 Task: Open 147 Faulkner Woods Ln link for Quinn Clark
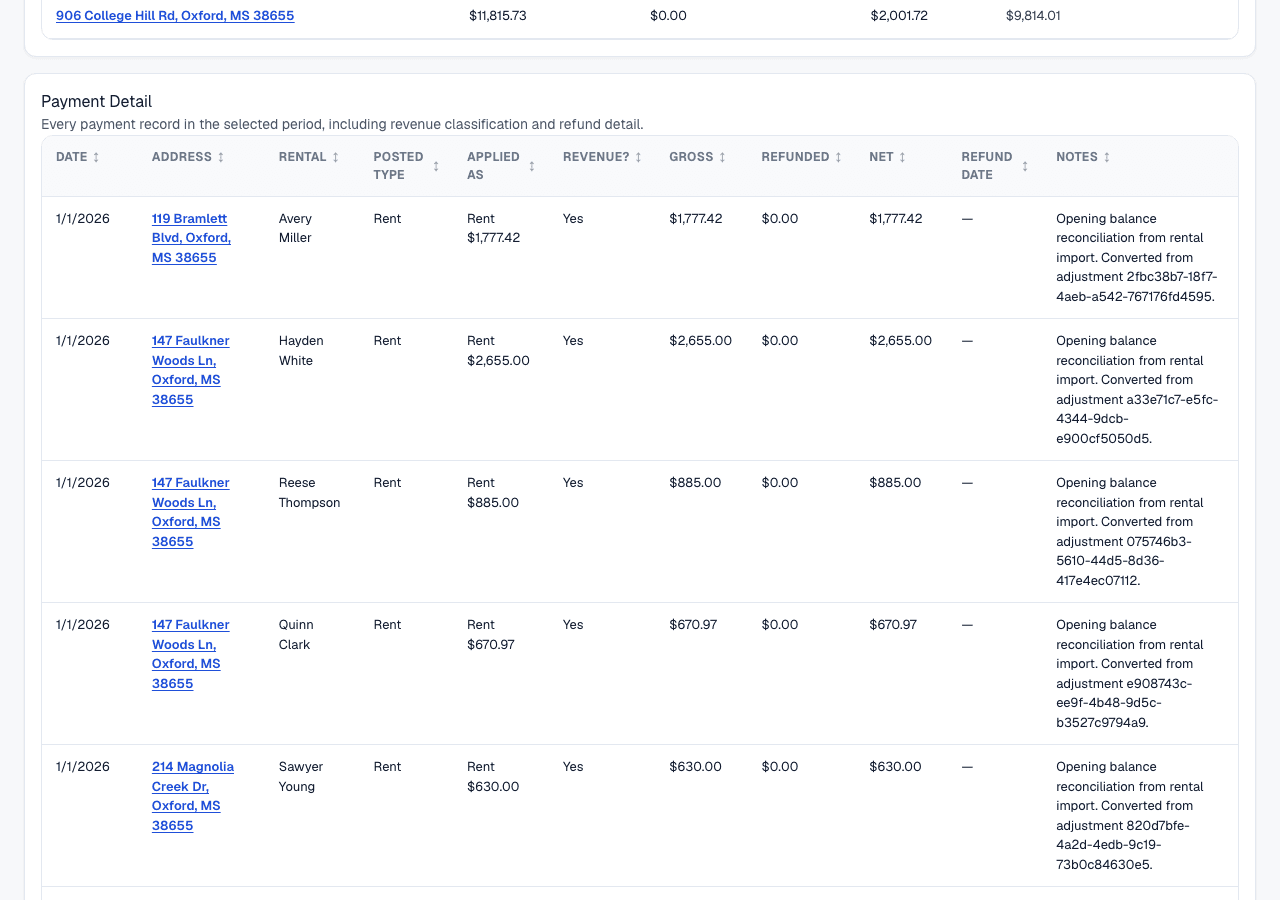pos(191,654)
